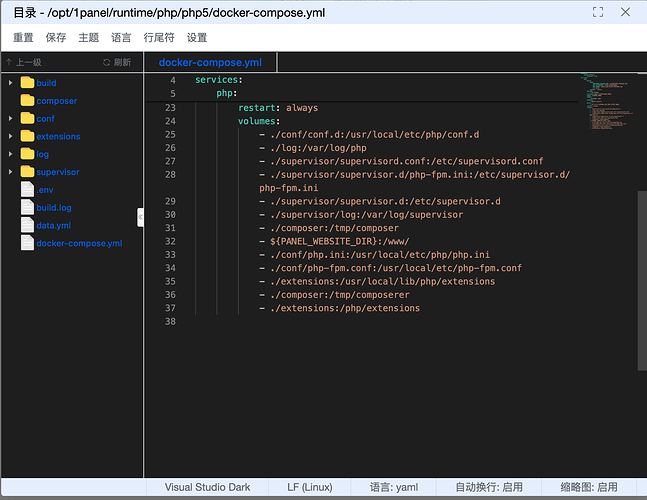Image resolution: width=647 pixels, height=500 pixels.
Task: Click ./supervisor/log volume on line 30
Action: tap(366, 215)
